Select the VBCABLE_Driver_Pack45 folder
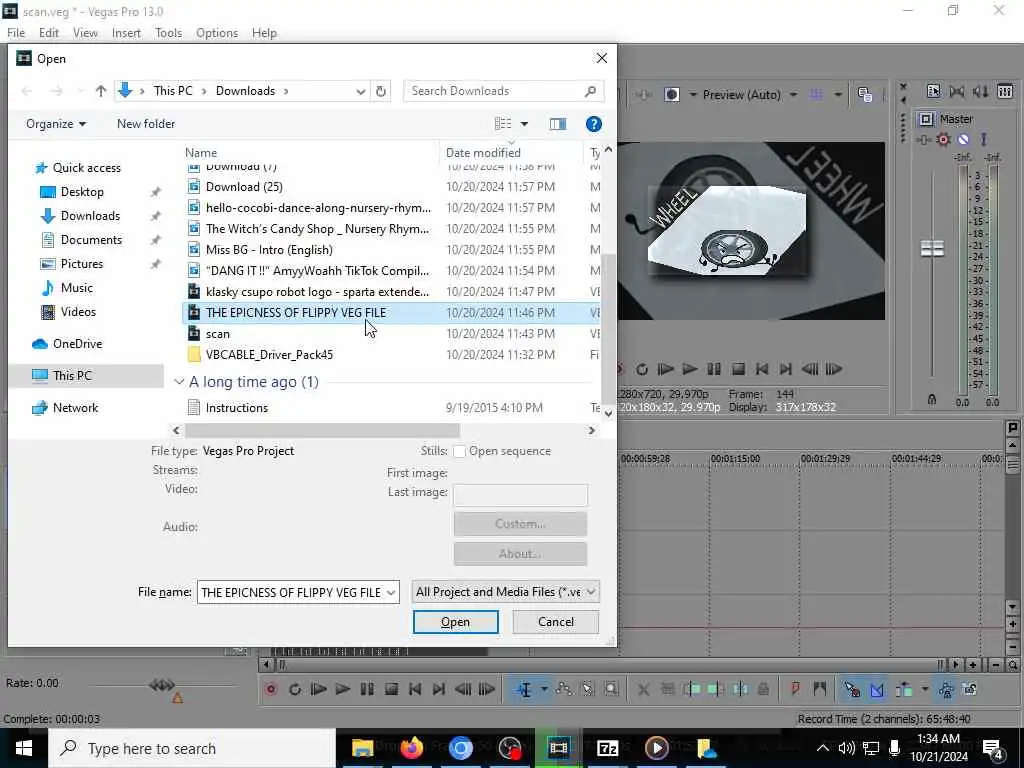This screenshot has width=1024, height=768. [391, 355]
